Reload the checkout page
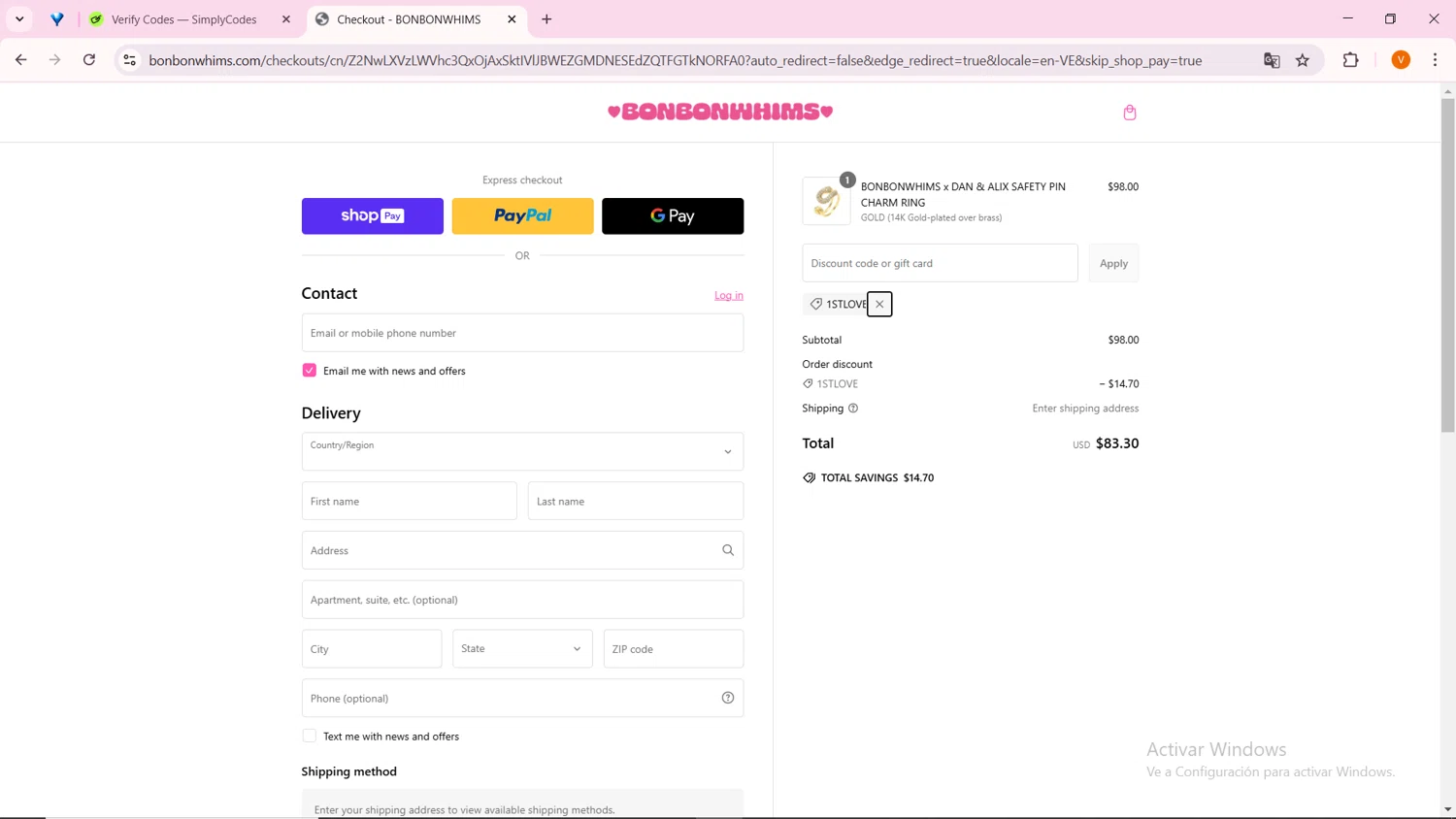This screenshot has width=1456, height=819. tap(89, 60)
